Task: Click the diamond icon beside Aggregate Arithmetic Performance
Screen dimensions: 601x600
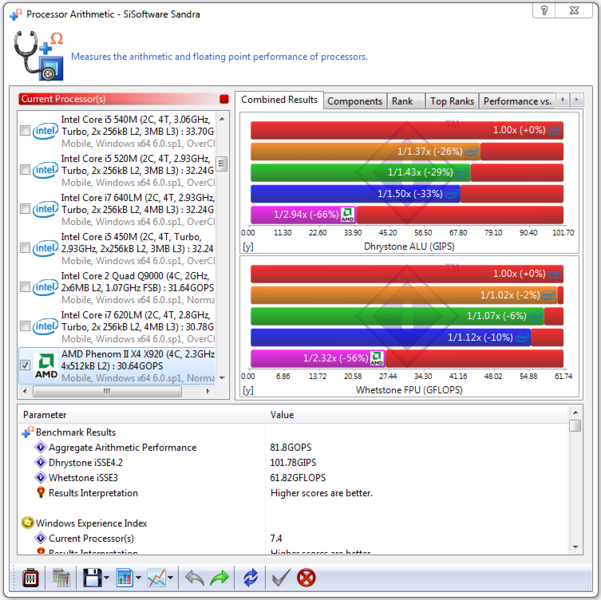Action: click(40, 447)
